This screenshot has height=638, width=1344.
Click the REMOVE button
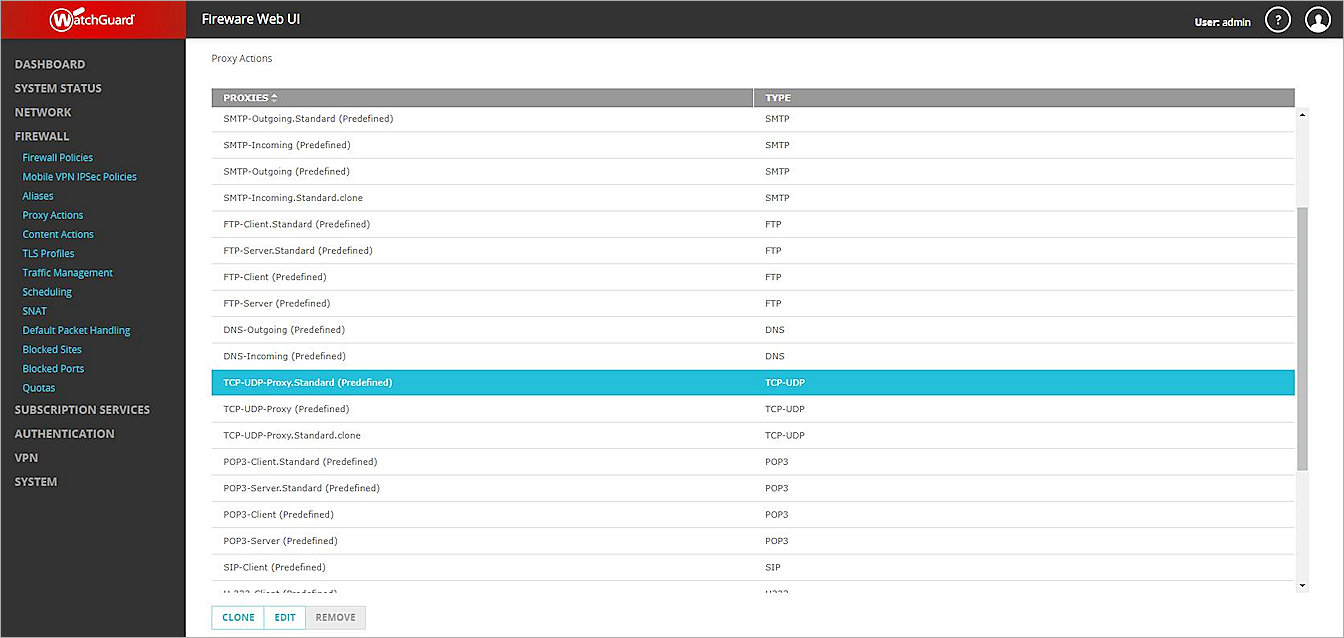pos(335,617)
